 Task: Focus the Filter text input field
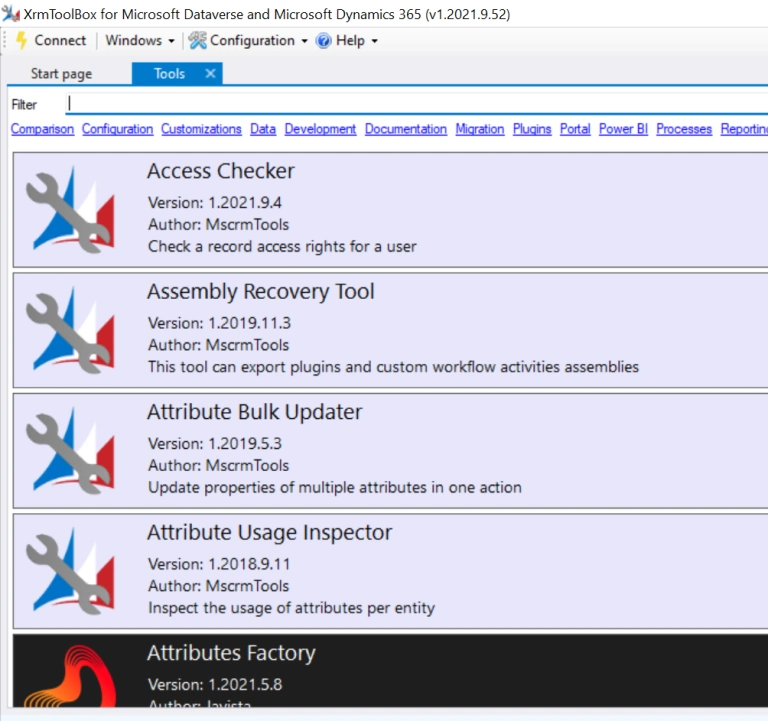[417, 103]
